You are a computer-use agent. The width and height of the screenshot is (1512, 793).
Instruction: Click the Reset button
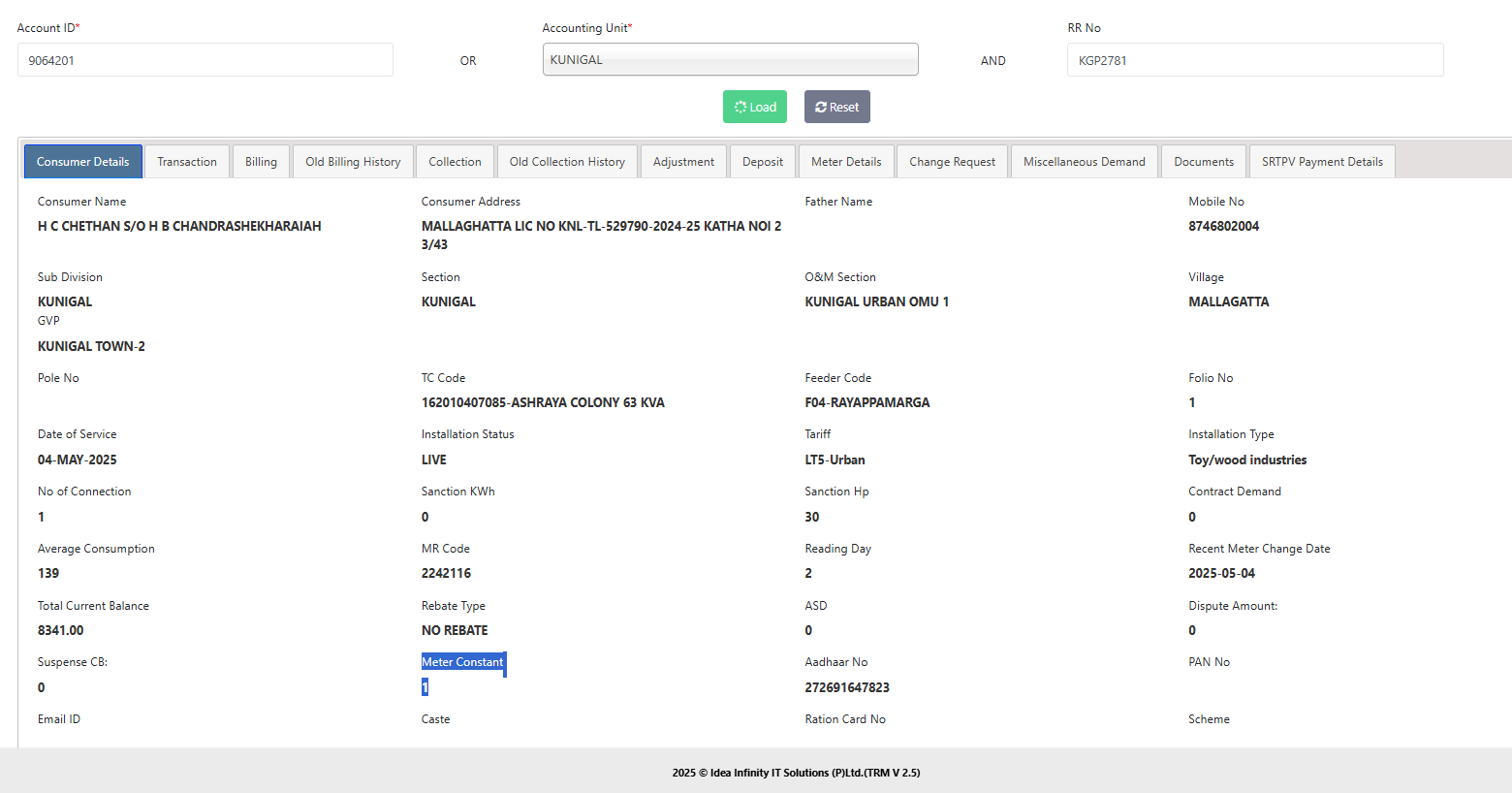pos(836,107)
